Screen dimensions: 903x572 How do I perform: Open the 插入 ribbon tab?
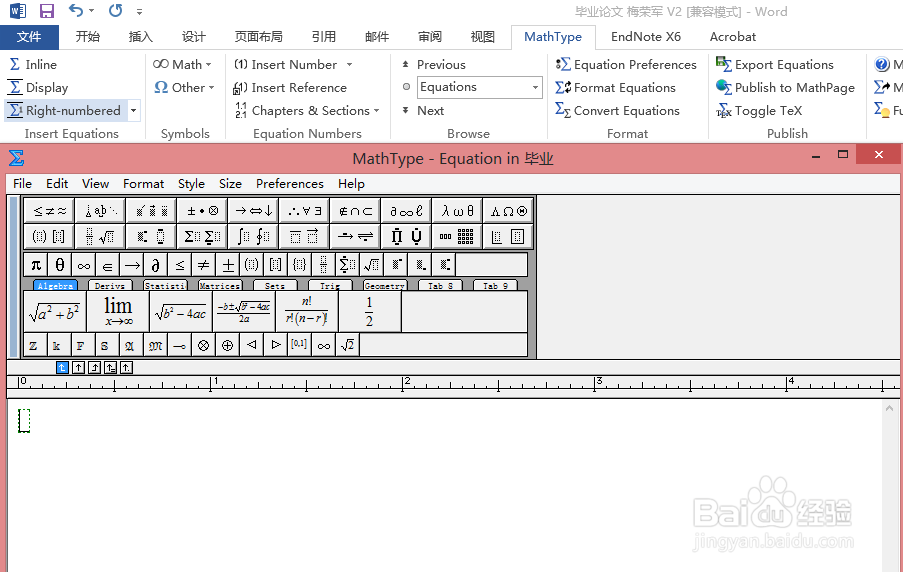point(141,37)
